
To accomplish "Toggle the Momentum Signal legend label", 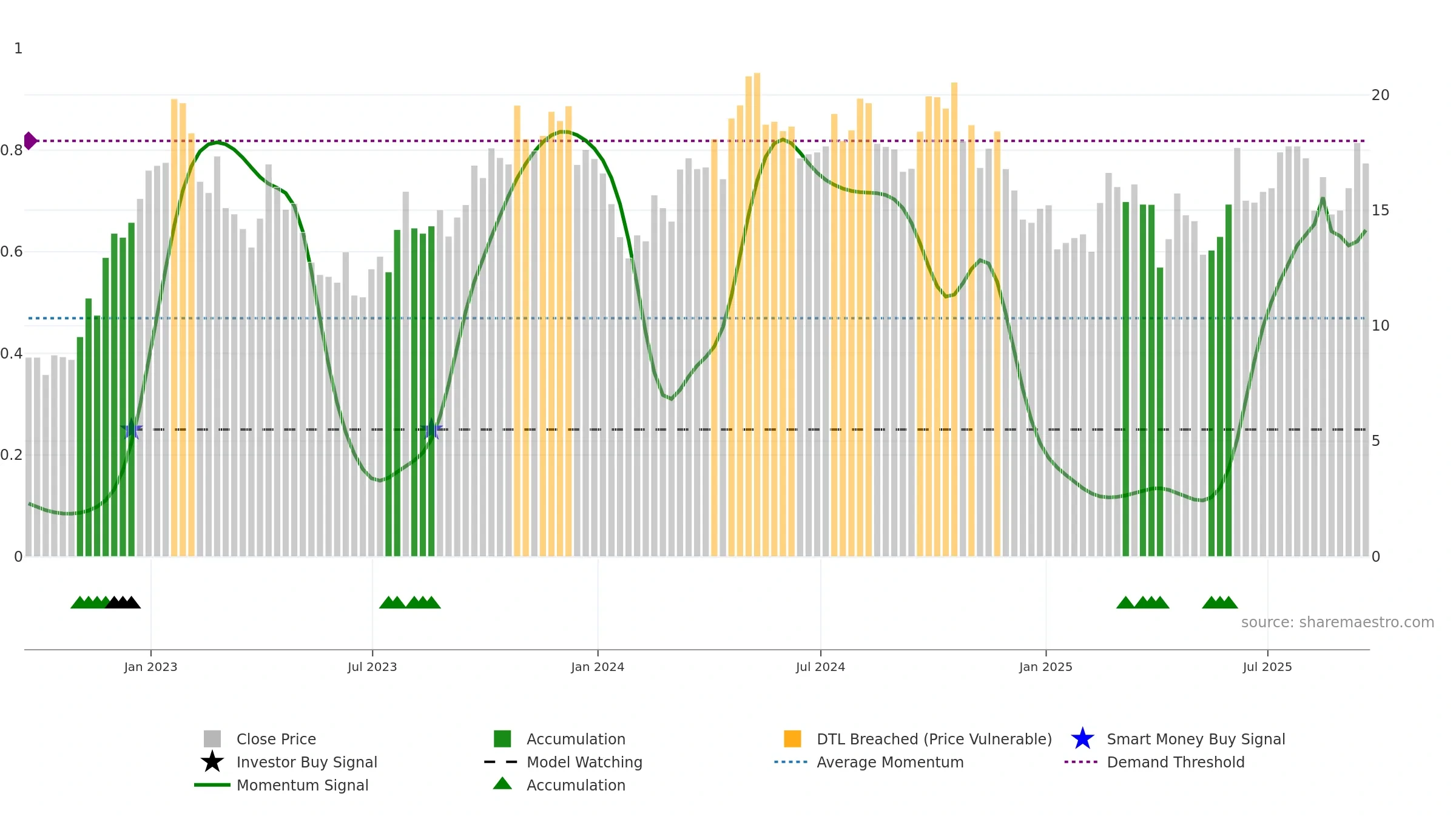I will tap(302, 785).
